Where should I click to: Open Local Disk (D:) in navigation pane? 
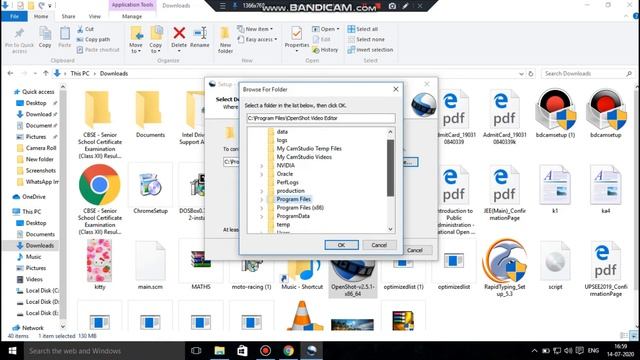coord(37,302)
